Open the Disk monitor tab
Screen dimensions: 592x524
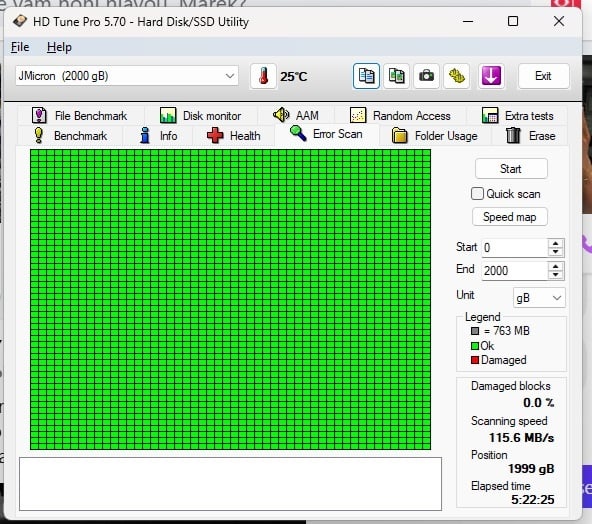[x=200, y=116]
